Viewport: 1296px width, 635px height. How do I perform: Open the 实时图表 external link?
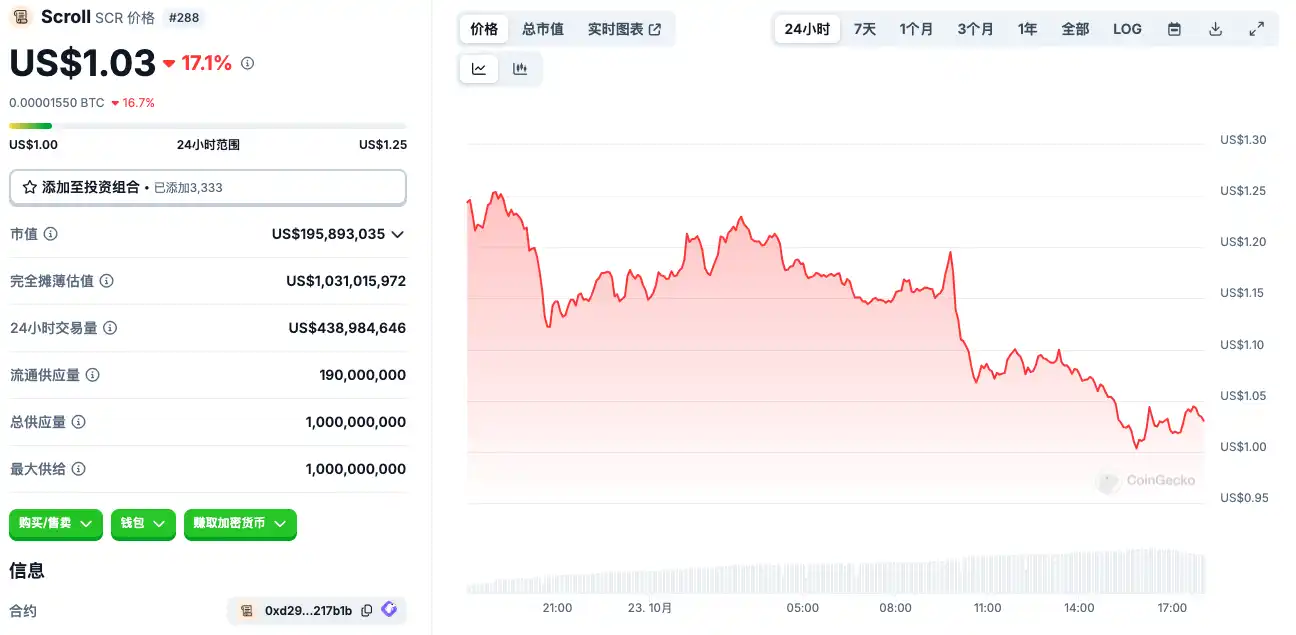(624, 29)
